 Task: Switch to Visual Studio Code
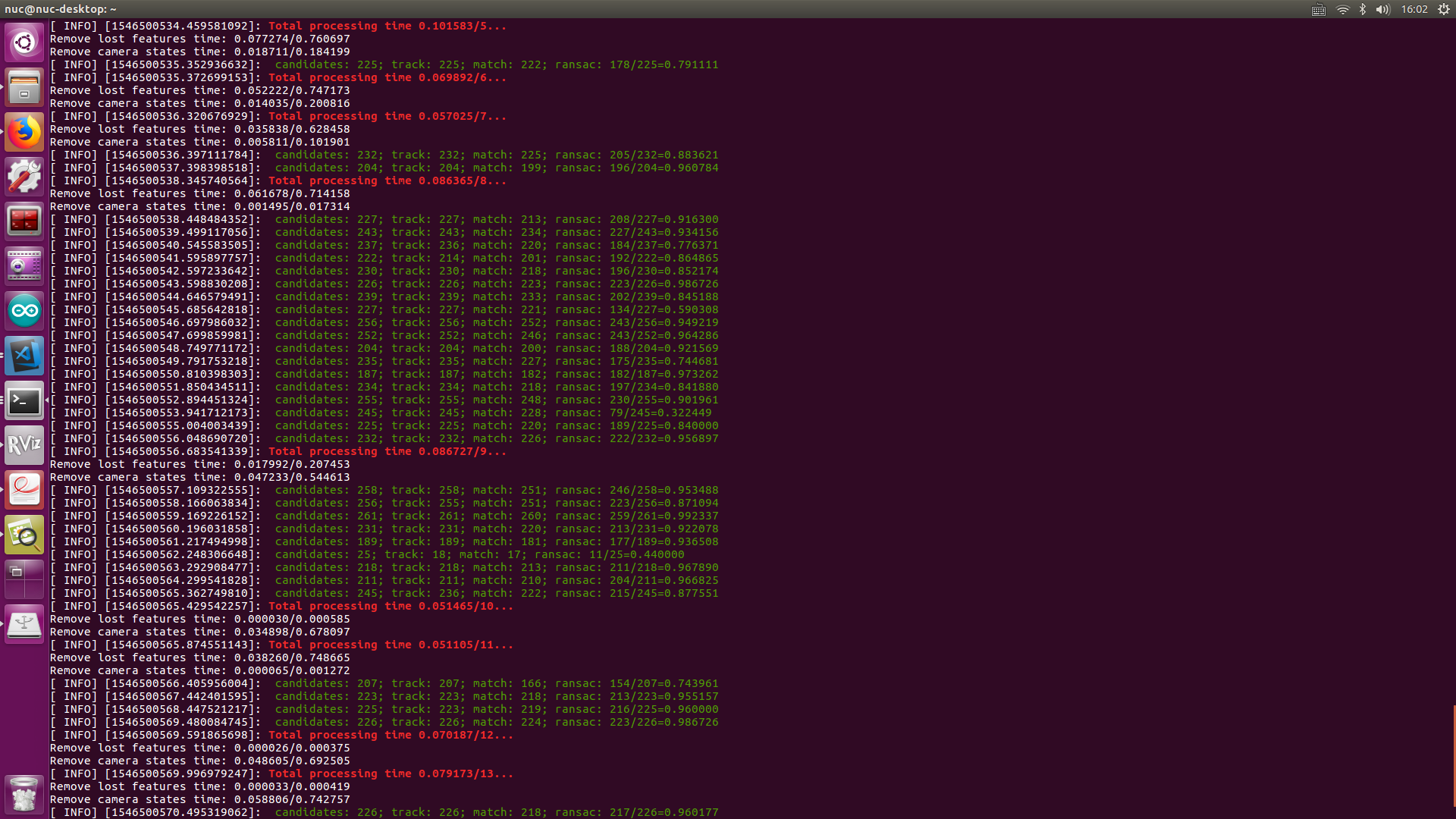pyautogui.click(x=24, y=356)
